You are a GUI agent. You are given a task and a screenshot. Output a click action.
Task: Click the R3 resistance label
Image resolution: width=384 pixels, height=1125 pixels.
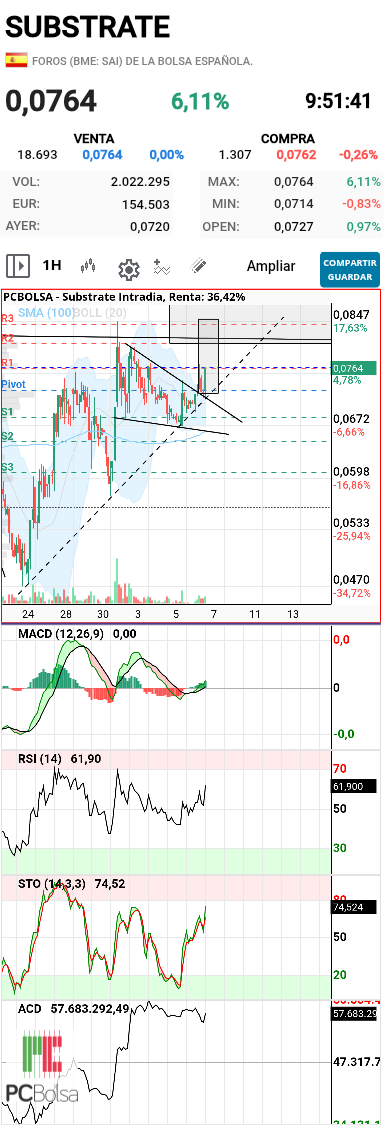8,318
